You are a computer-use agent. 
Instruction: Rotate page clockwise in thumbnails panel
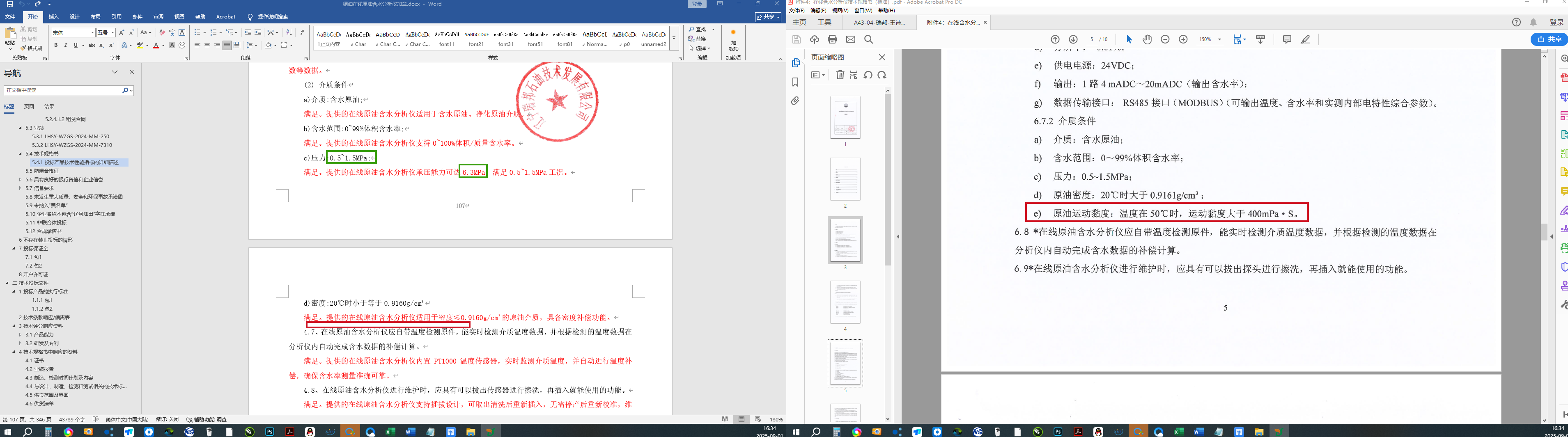tap(882, 75)
